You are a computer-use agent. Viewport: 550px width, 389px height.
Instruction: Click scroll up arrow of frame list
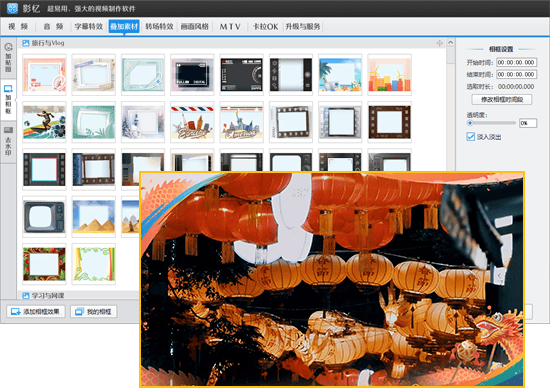pyautogui.click(x=451, y=42)
